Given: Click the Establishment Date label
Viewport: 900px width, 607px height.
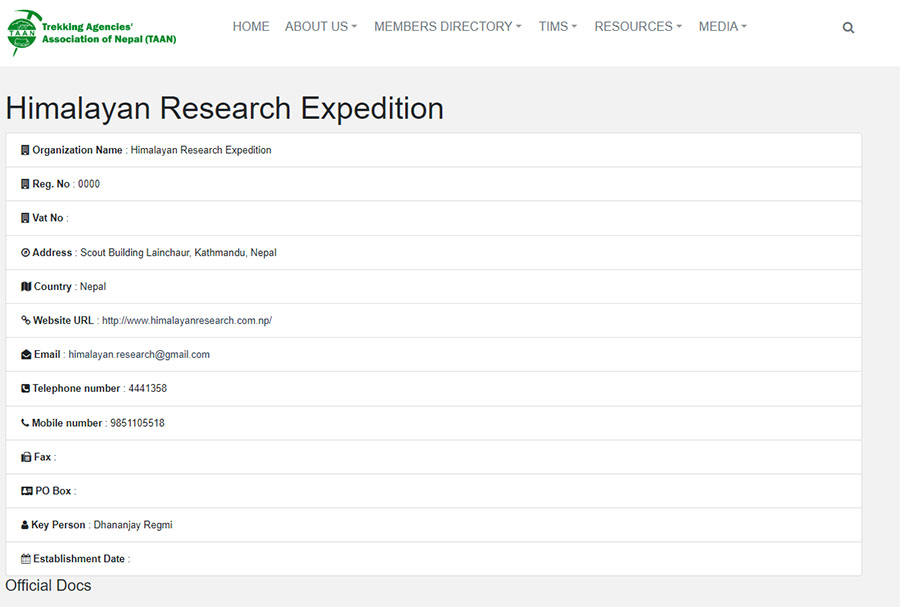Looking at the screenshot, I should 79,559.
